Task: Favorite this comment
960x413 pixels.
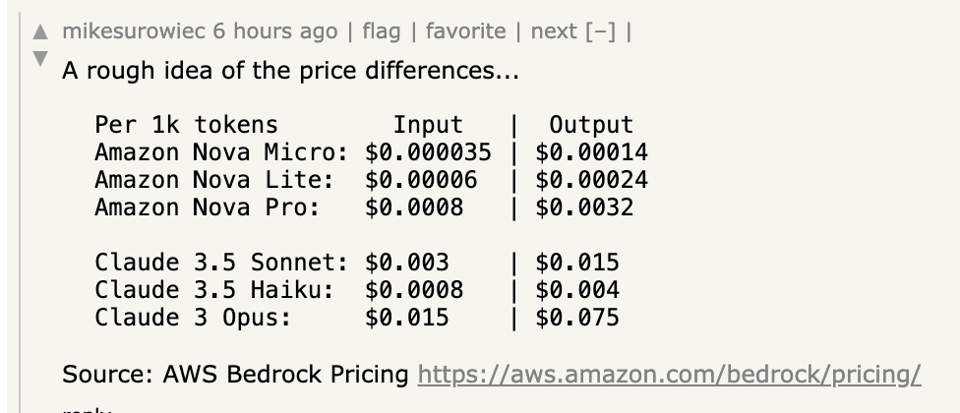Action: tap(465, 31)
